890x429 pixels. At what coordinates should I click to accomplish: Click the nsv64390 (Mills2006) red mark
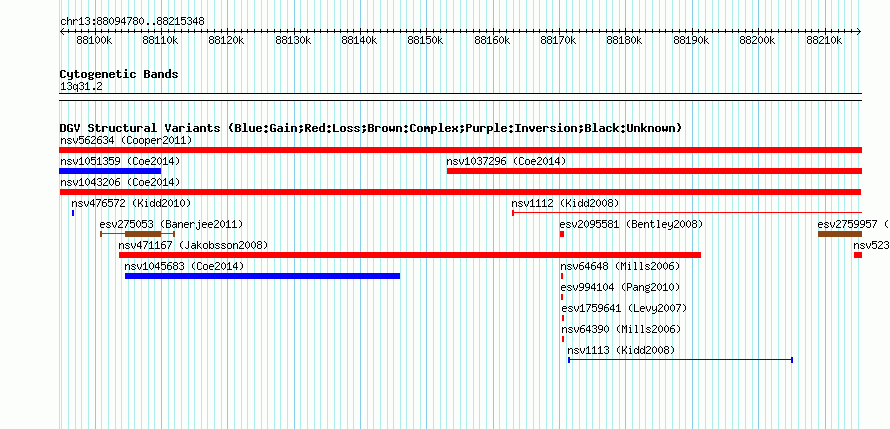563,339
